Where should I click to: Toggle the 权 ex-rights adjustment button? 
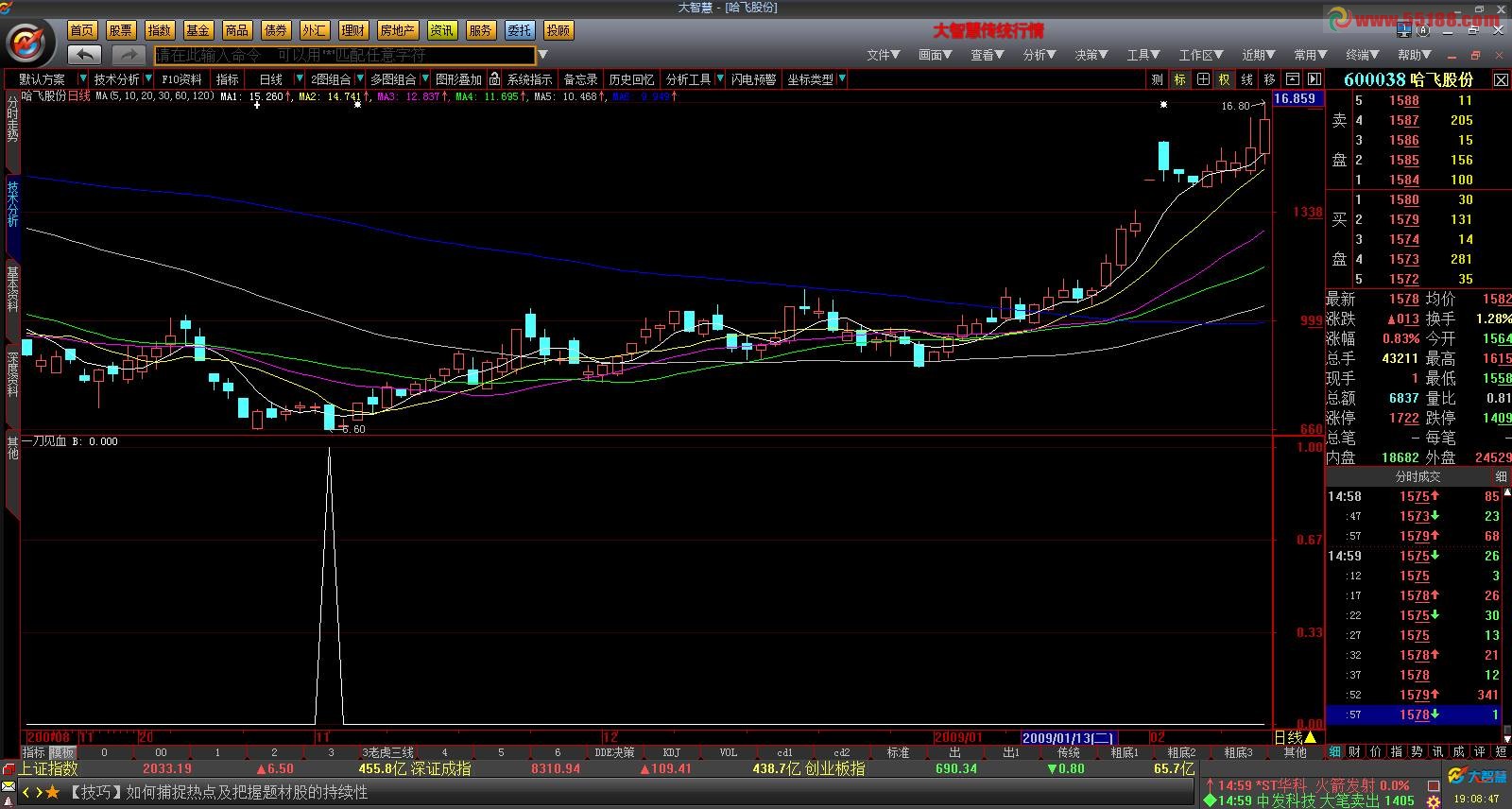[x=1225, y=79]
